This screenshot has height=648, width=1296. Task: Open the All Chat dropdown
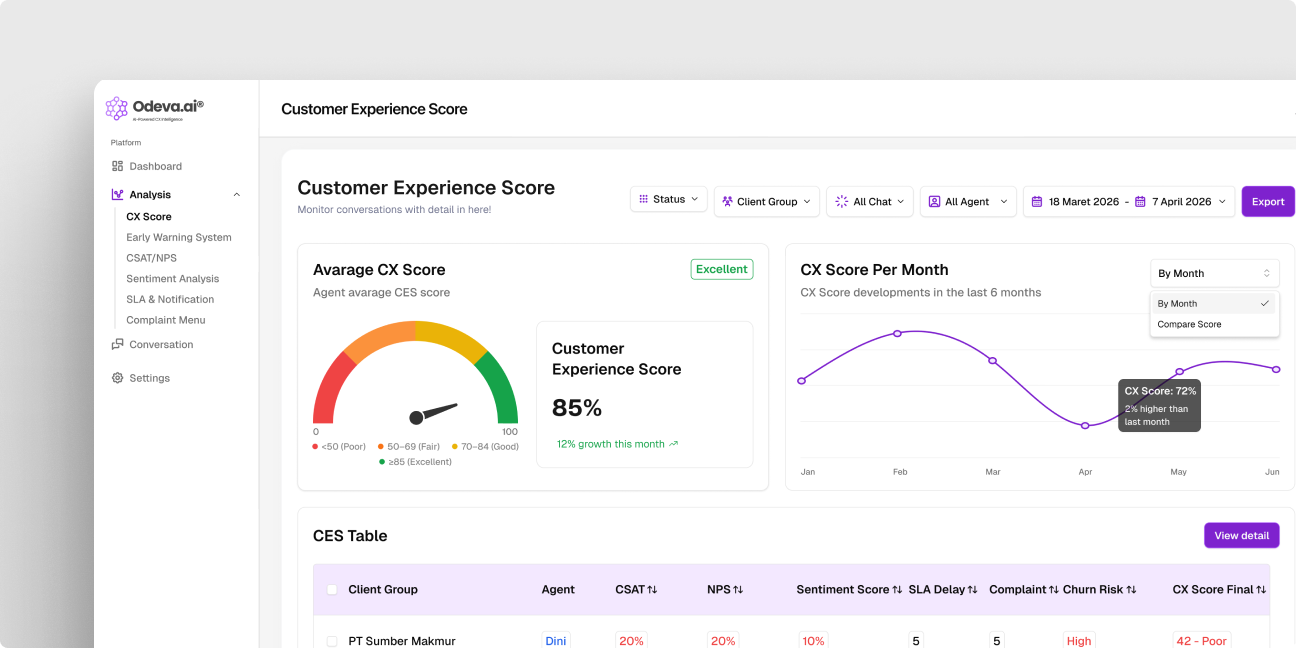click(870, 201)
